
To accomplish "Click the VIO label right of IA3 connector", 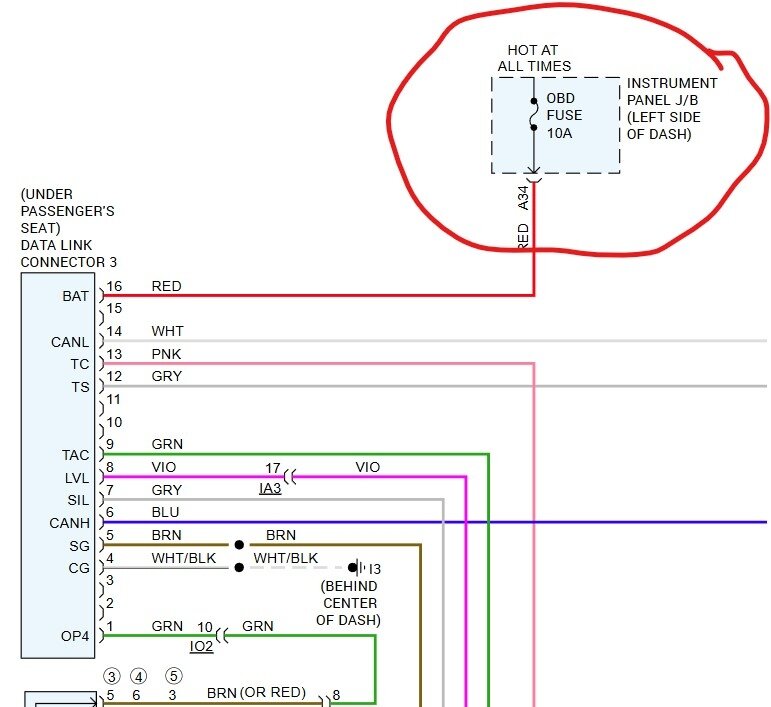I will [x=368, y=467].
